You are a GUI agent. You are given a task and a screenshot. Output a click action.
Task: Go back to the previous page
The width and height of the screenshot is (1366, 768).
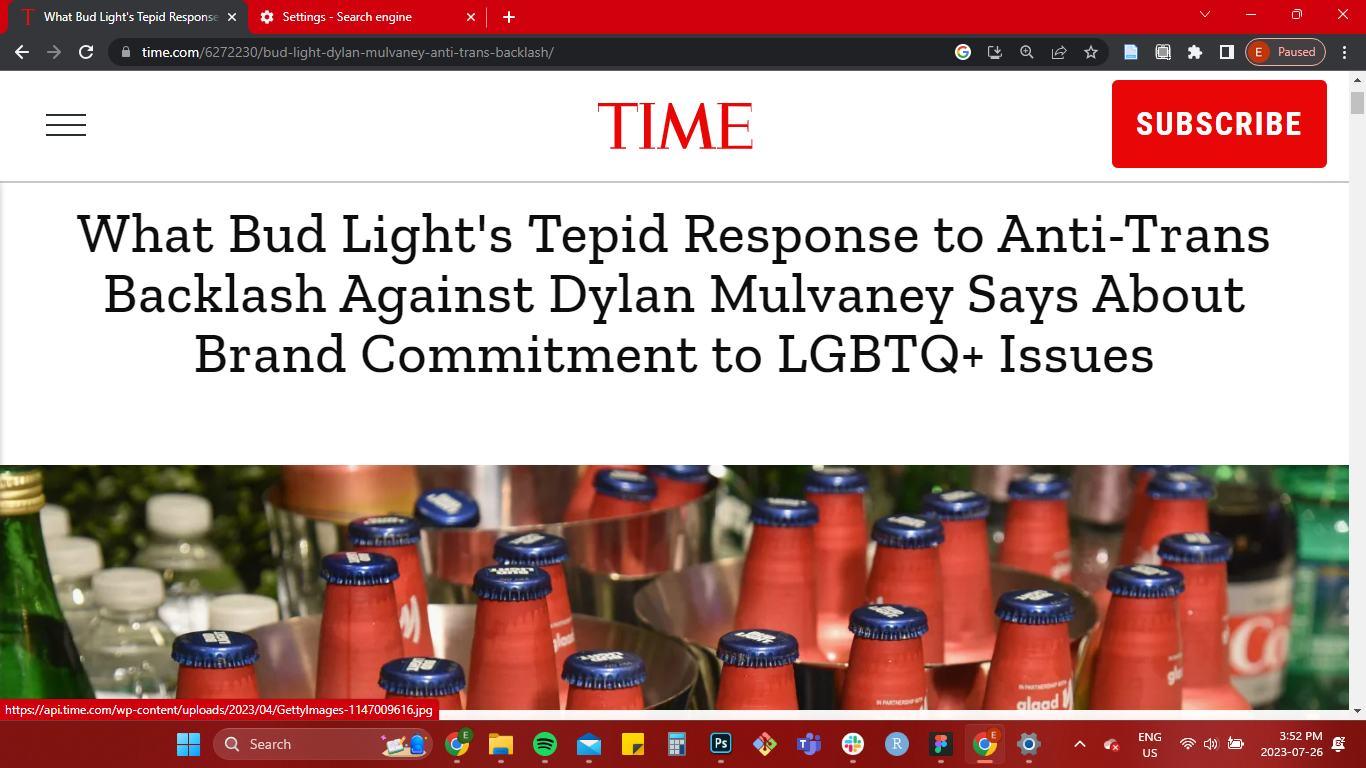(x=22, y=52)
